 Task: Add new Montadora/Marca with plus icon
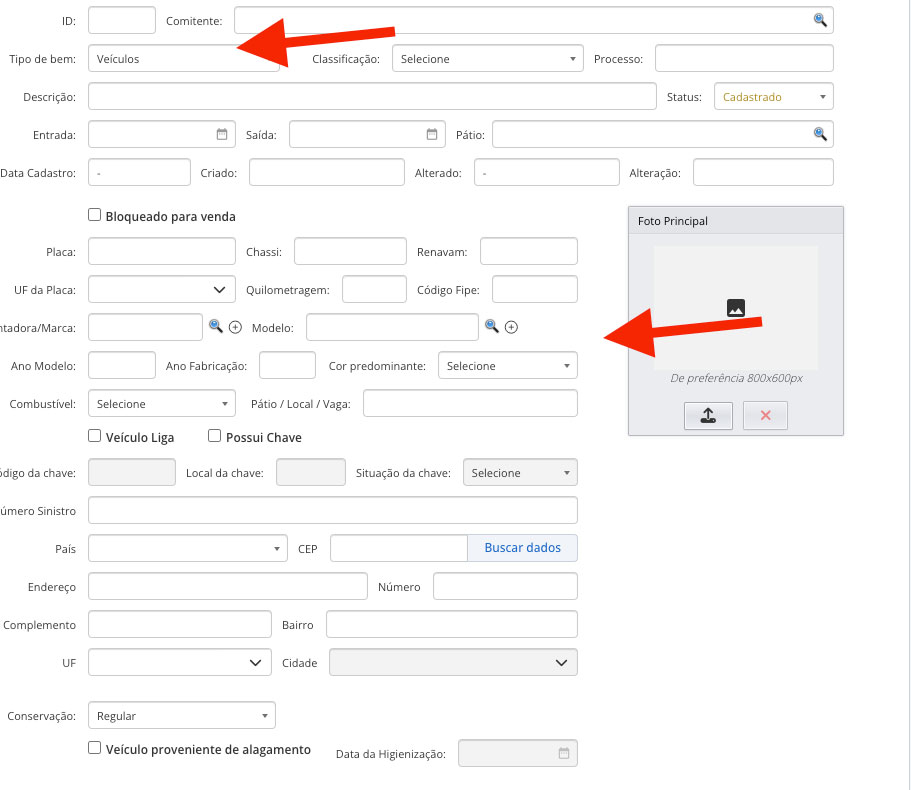coord(236,327)
